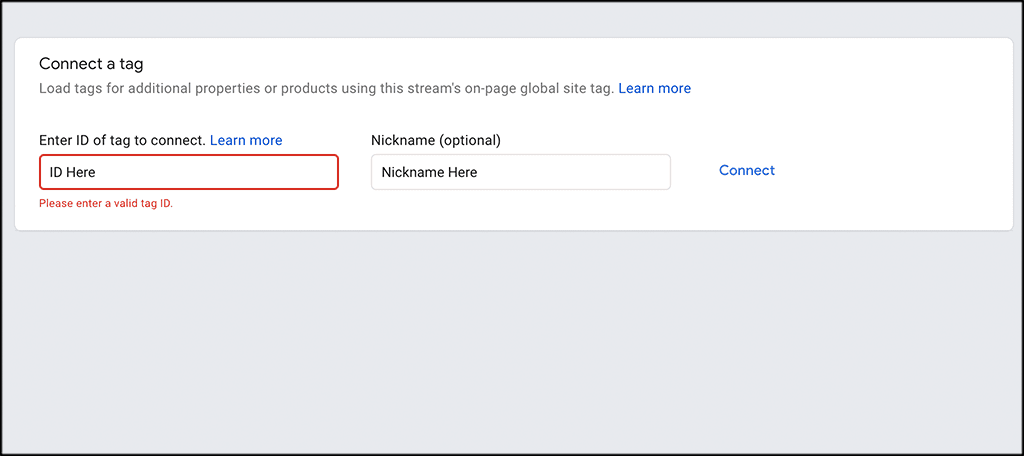The height and width of the screenshot is (456, 1024).
Task: Follow the Learn more link about tag IDs
Action: pos(246,140)
